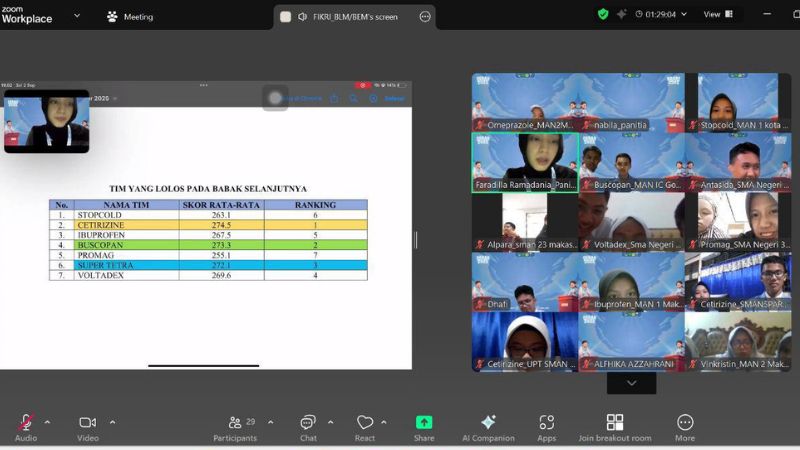Select the Meeting tab

[x=130, y=16]
